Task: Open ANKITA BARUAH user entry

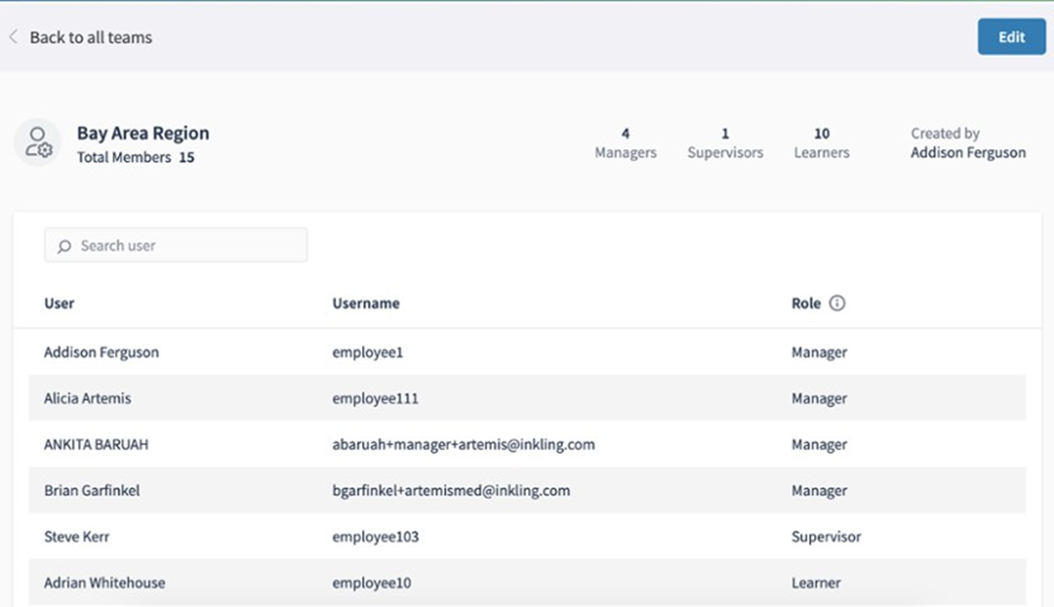Action: coord(96,444)
